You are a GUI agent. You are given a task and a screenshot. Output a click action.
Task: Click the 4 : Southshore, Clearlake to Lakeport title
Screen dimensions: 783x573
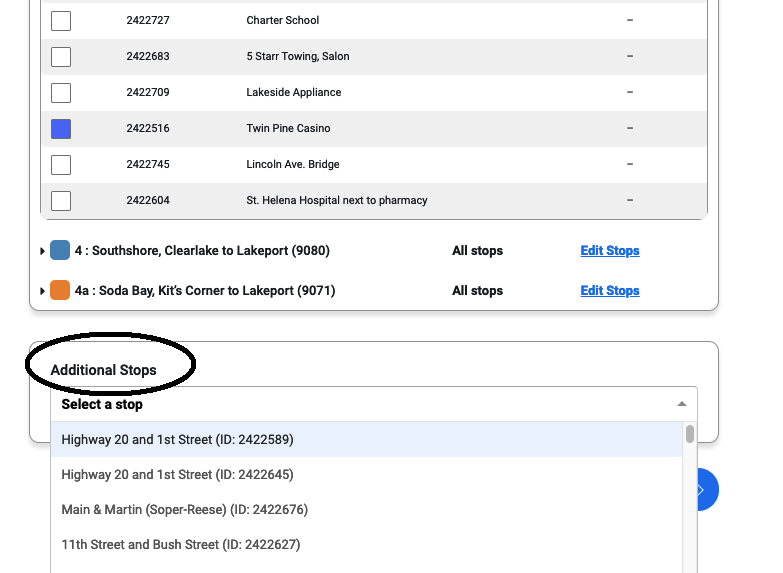pyautogui.click(x=202, y=251)
